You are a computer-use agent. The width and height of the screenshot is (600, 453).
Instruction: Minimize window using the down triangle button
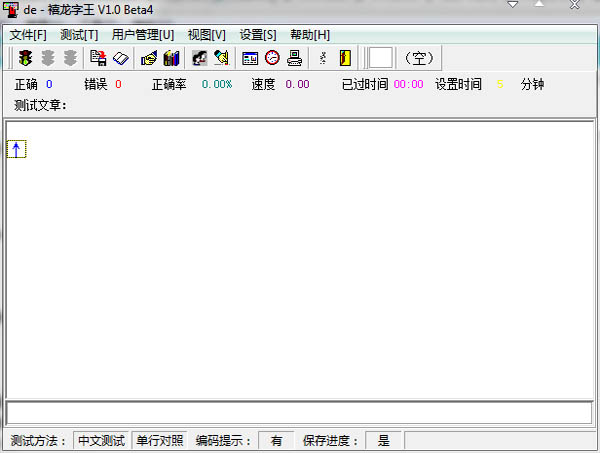click(512, 5)
